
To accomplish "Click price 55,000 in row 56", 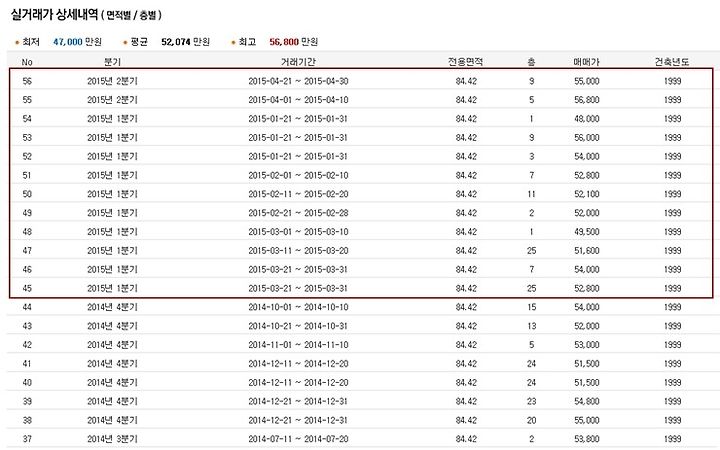I will coord(586,81).
